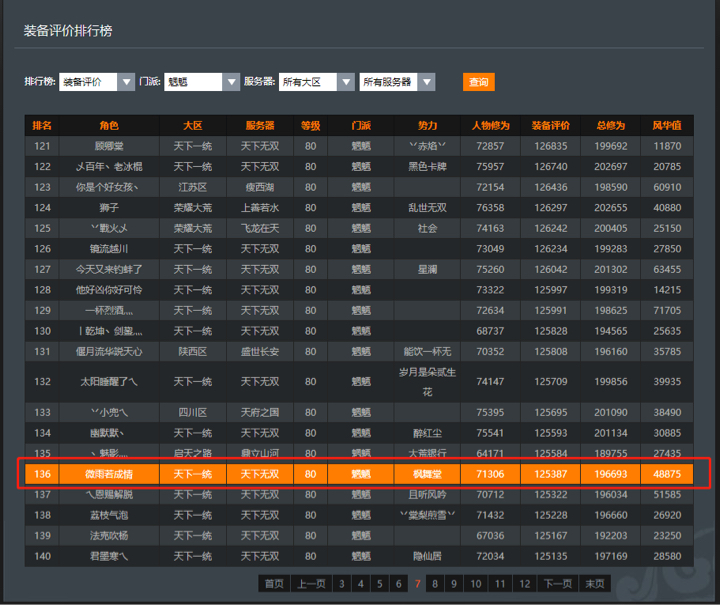Select character 微雨若成情 in rank 136
The width and height of the screenshot is (720, 605).
tap(109, 474)
